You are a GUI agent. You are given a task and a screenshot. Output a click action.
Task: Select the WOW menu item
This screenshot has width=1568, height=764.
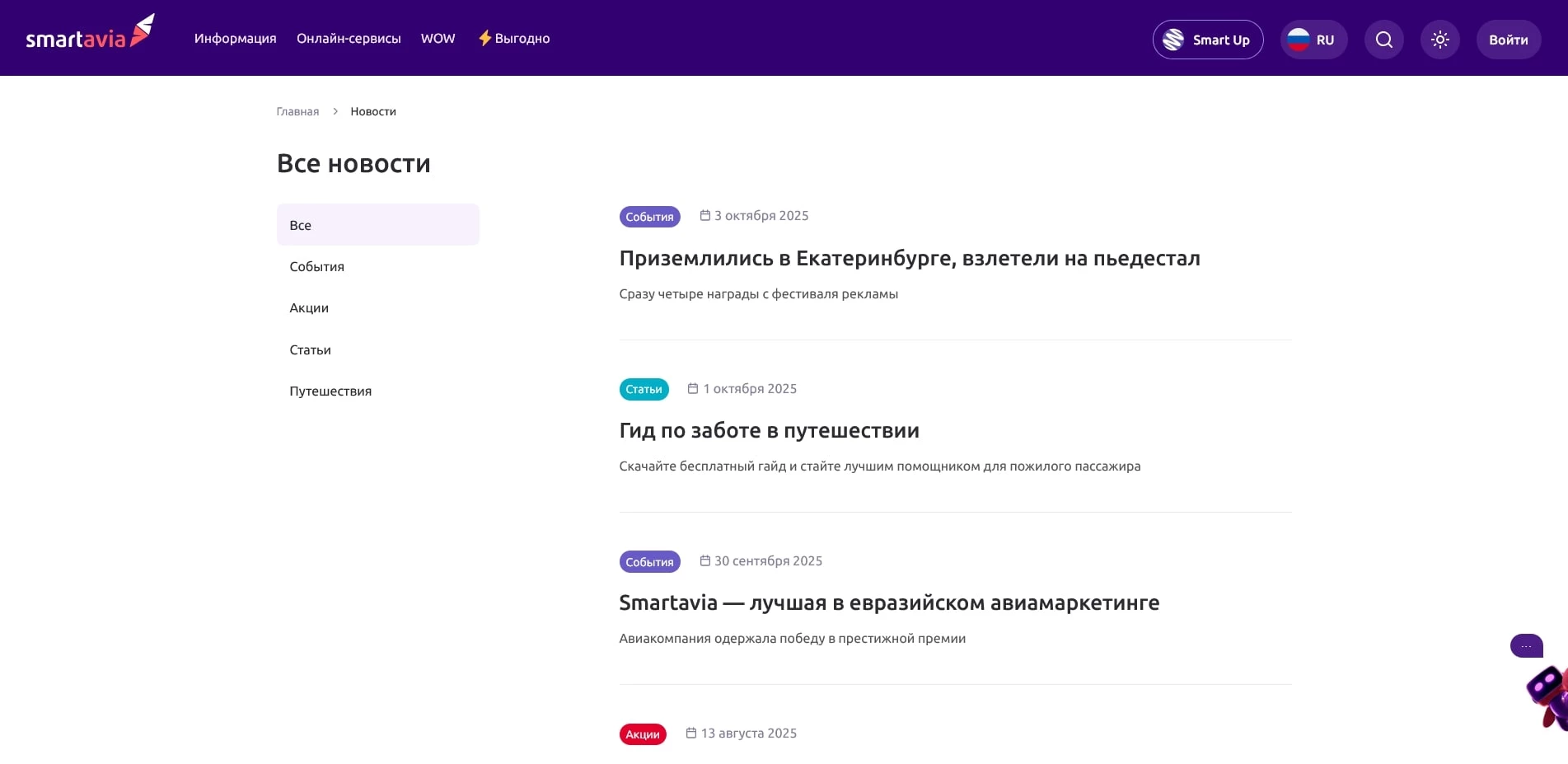(438, 38)
